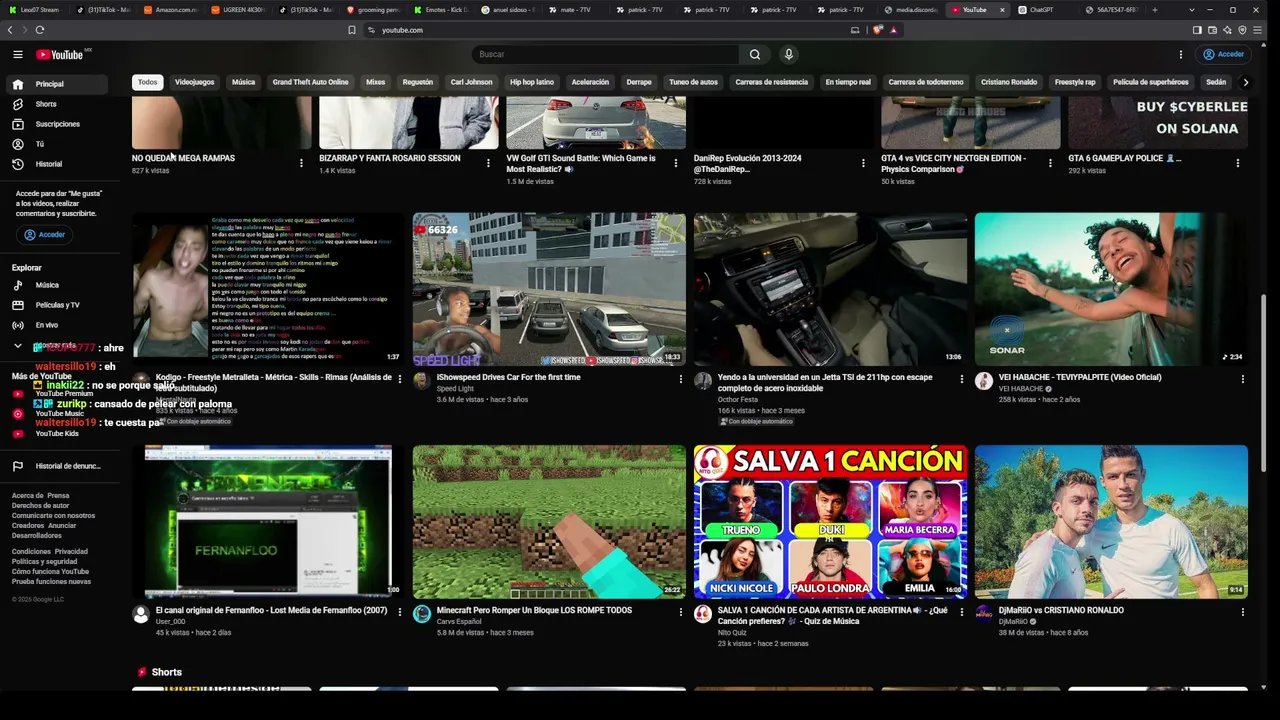The width and height of the screenshot is (1280, 720).
Task: Open Historial de denuncias flag item
Action: 56,466
